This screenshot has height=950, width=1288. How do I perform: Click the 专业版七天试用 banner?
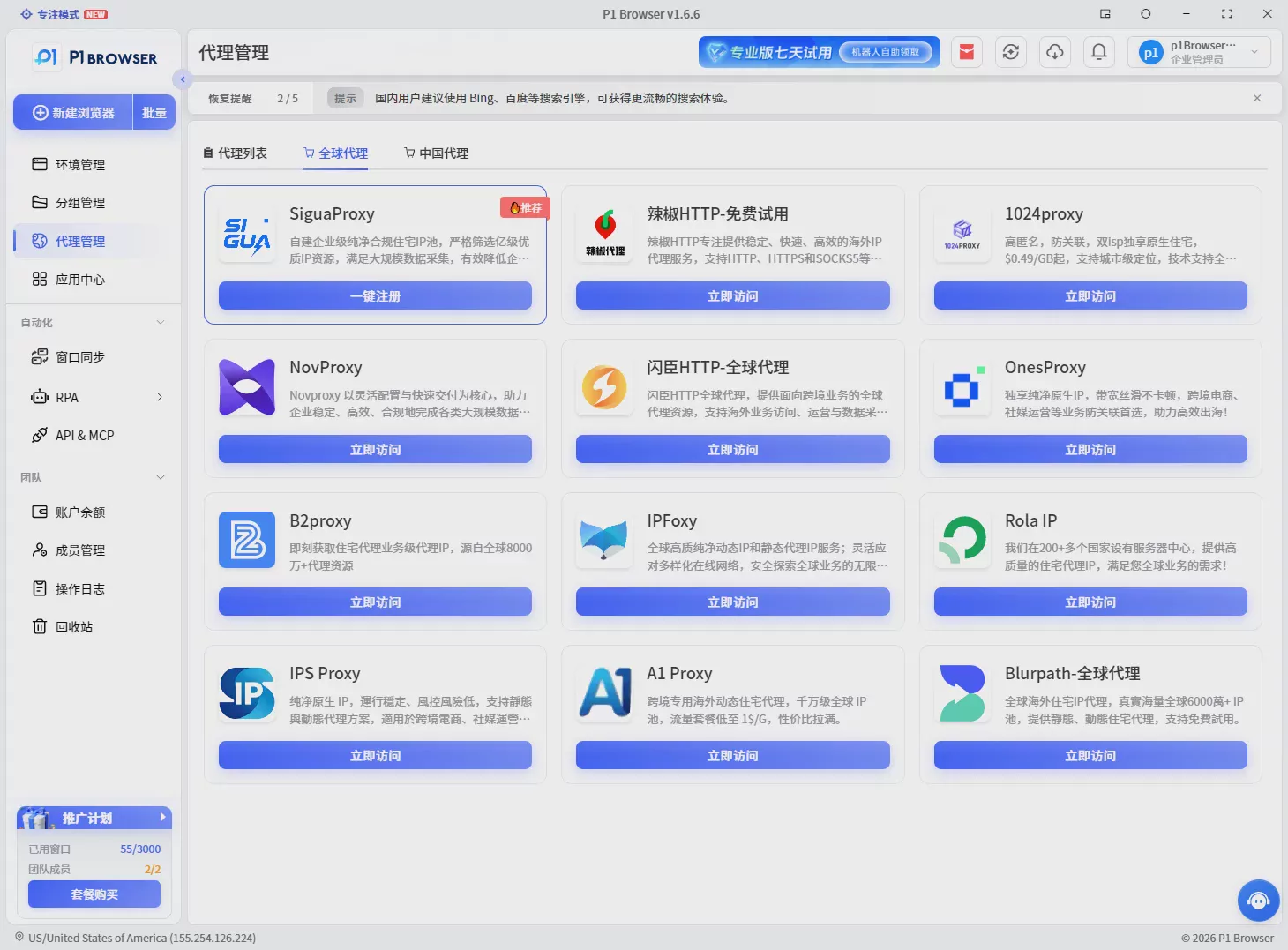pyautogui.click(x=820, y=52)
